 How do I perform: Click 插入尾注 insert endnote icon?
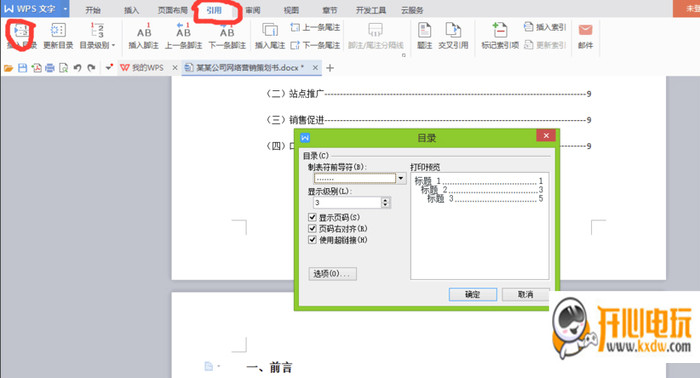(x=270, y=30)
